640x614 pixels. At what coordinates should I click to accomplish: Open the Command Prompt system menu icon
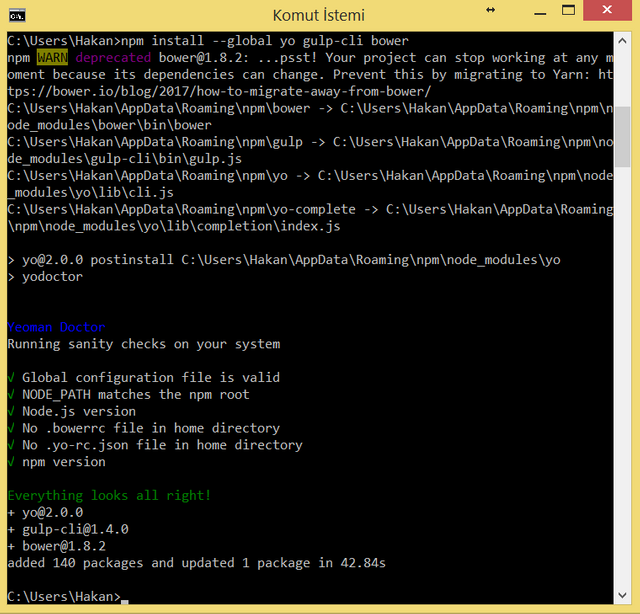pos(17,16)
